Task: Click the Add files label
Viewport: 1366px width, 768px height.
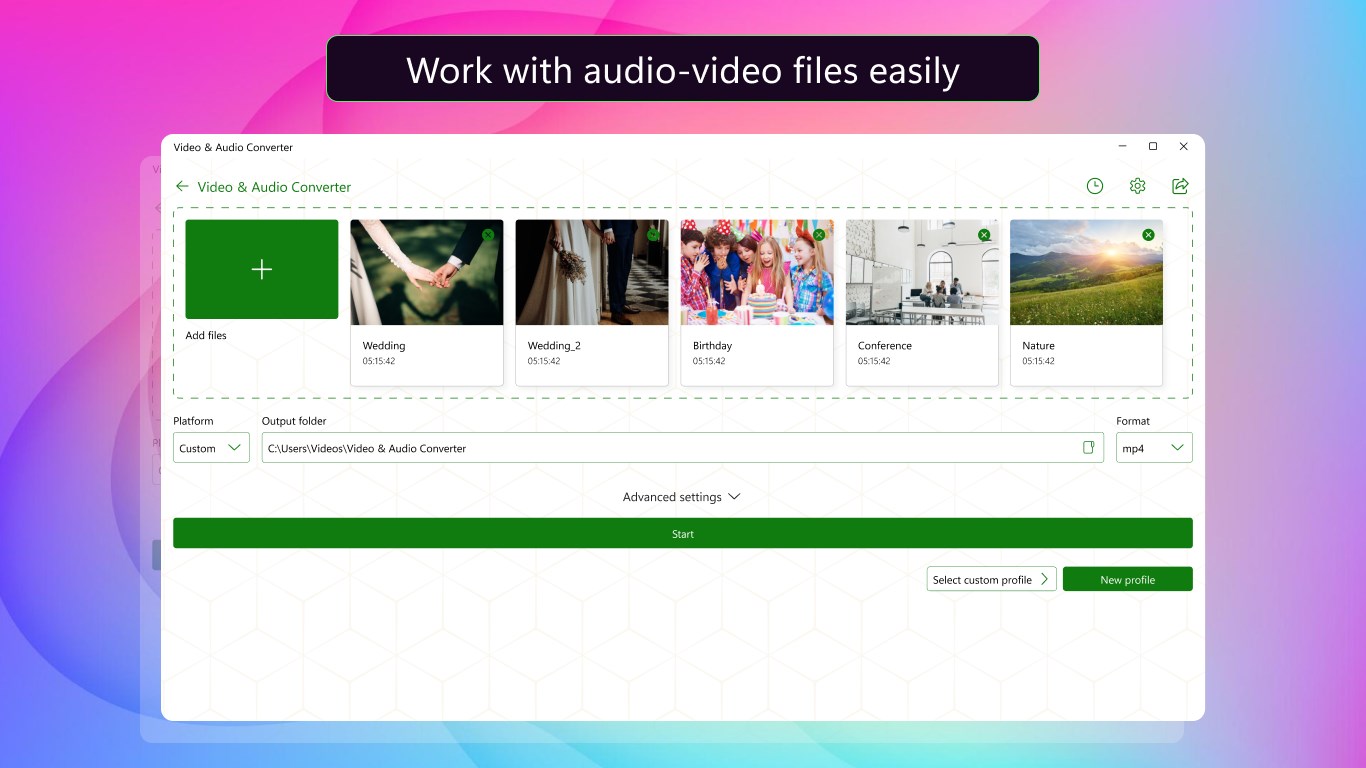Action: coord(206,336)
